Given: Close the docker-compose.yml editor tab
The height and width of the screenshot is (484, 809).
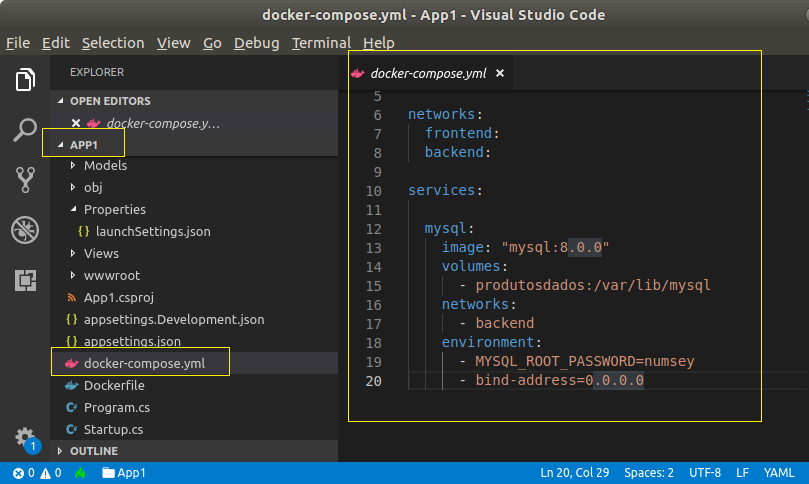Looking at the screenshot, I should click(x=500, y=73).
